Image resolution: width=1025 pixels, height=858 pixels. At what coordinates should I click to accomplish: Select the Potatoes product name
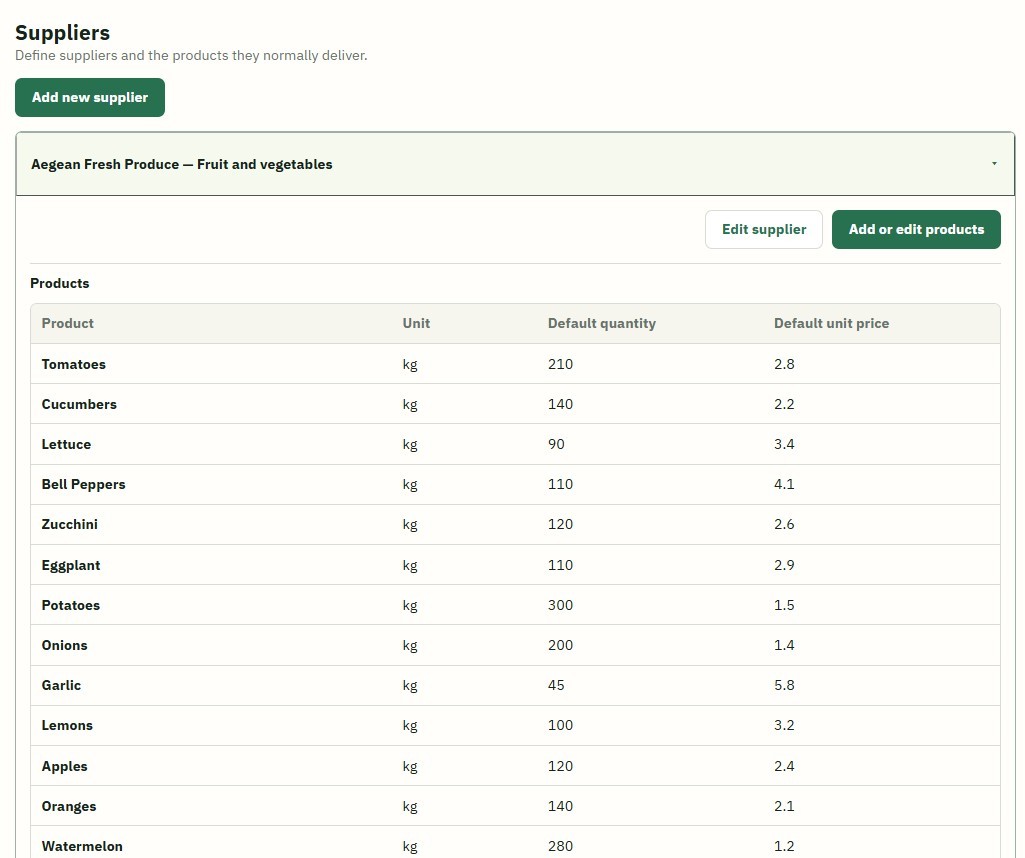71,605
